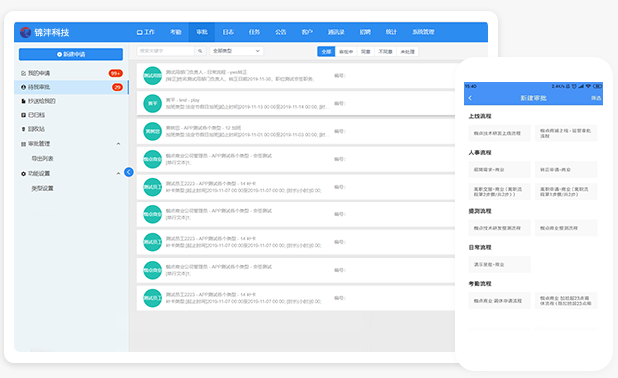Click 类型设置 in the sidebar
This screenshot has height=378, width=618.
point(43,188)
